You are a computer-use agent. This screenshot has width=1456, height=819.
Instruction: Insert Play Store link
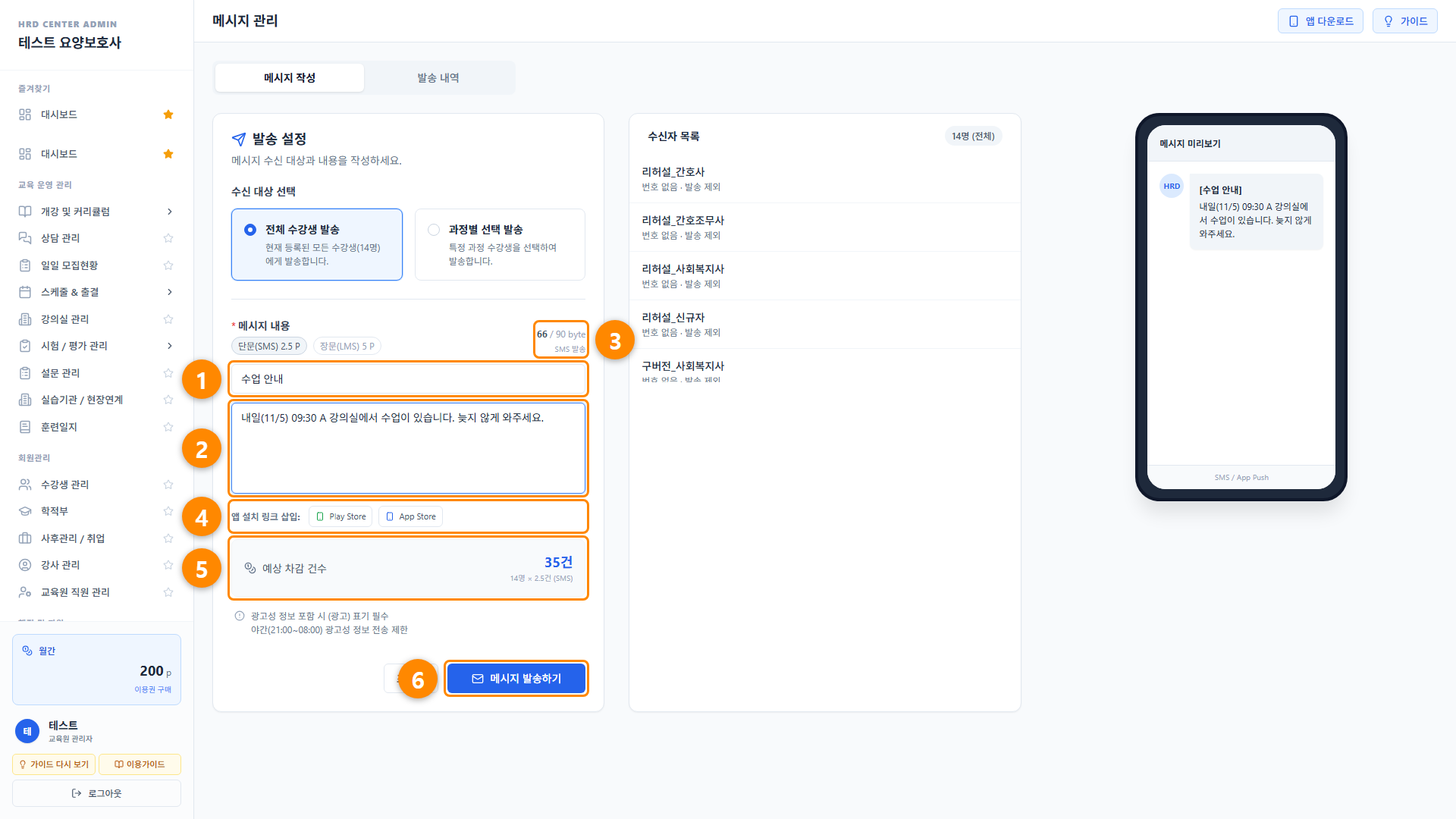click(x=340, y=516)
